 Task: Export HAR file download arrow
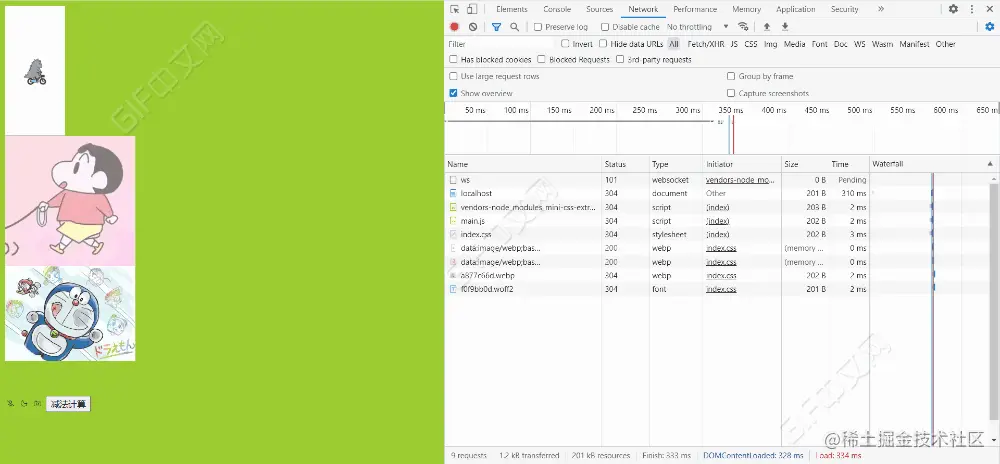coord(785,27)
